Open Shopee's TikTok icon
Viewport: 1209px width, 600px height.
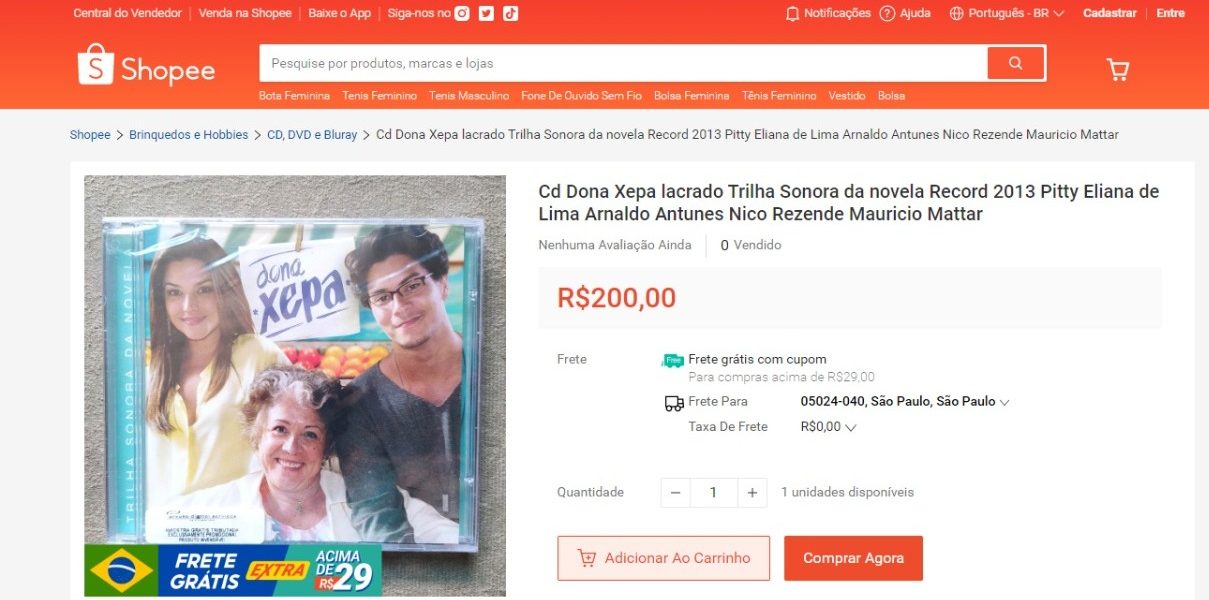(x=510, y=13)
